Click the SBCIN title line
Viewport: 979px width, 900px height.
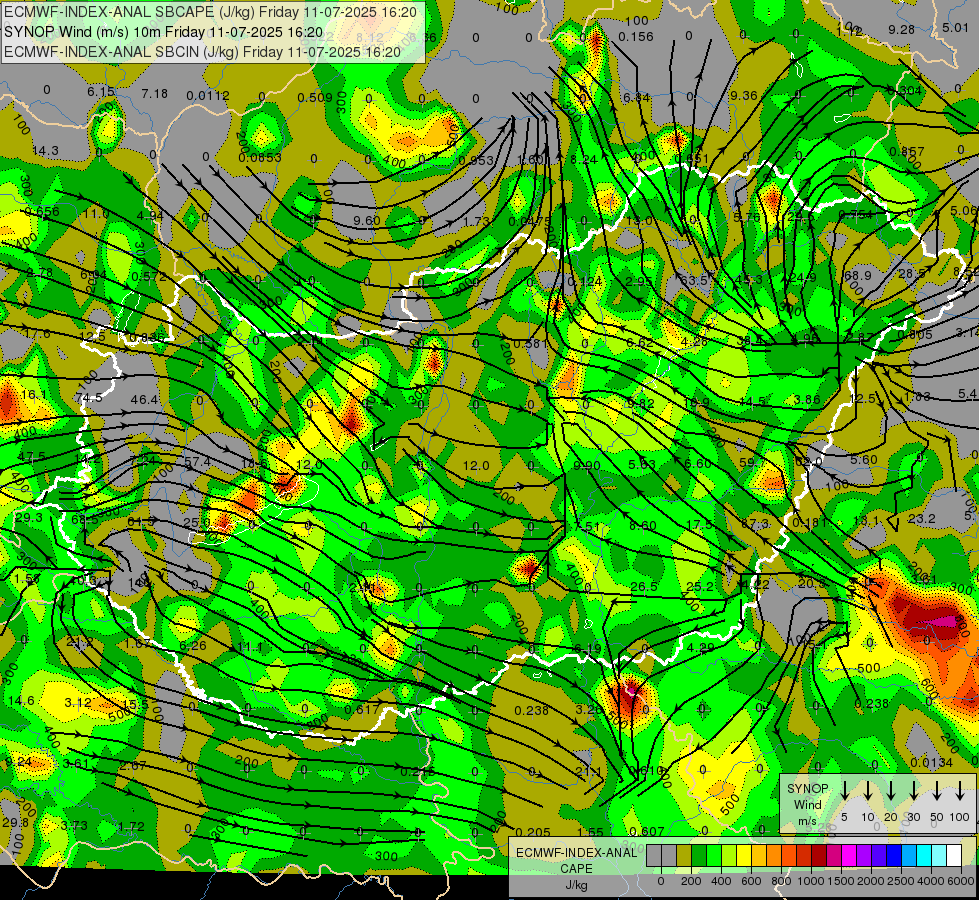202,52
